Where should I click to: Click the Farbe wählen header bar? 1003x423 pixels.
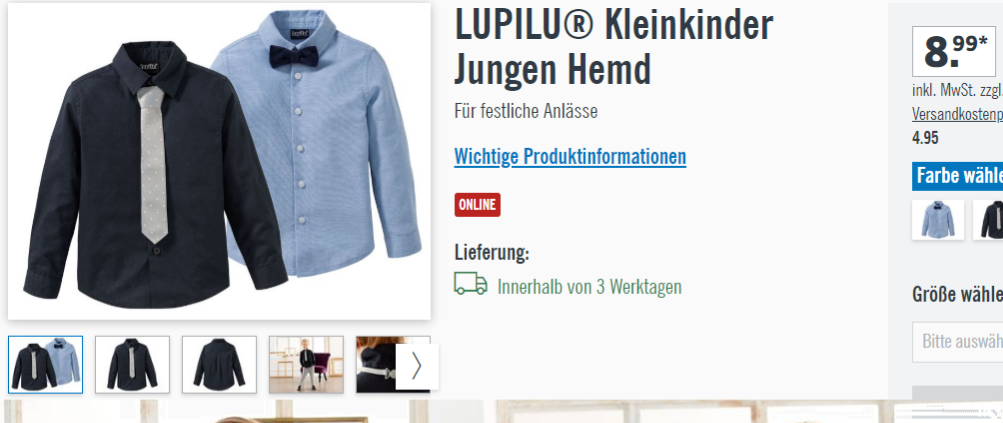[958, 176]
